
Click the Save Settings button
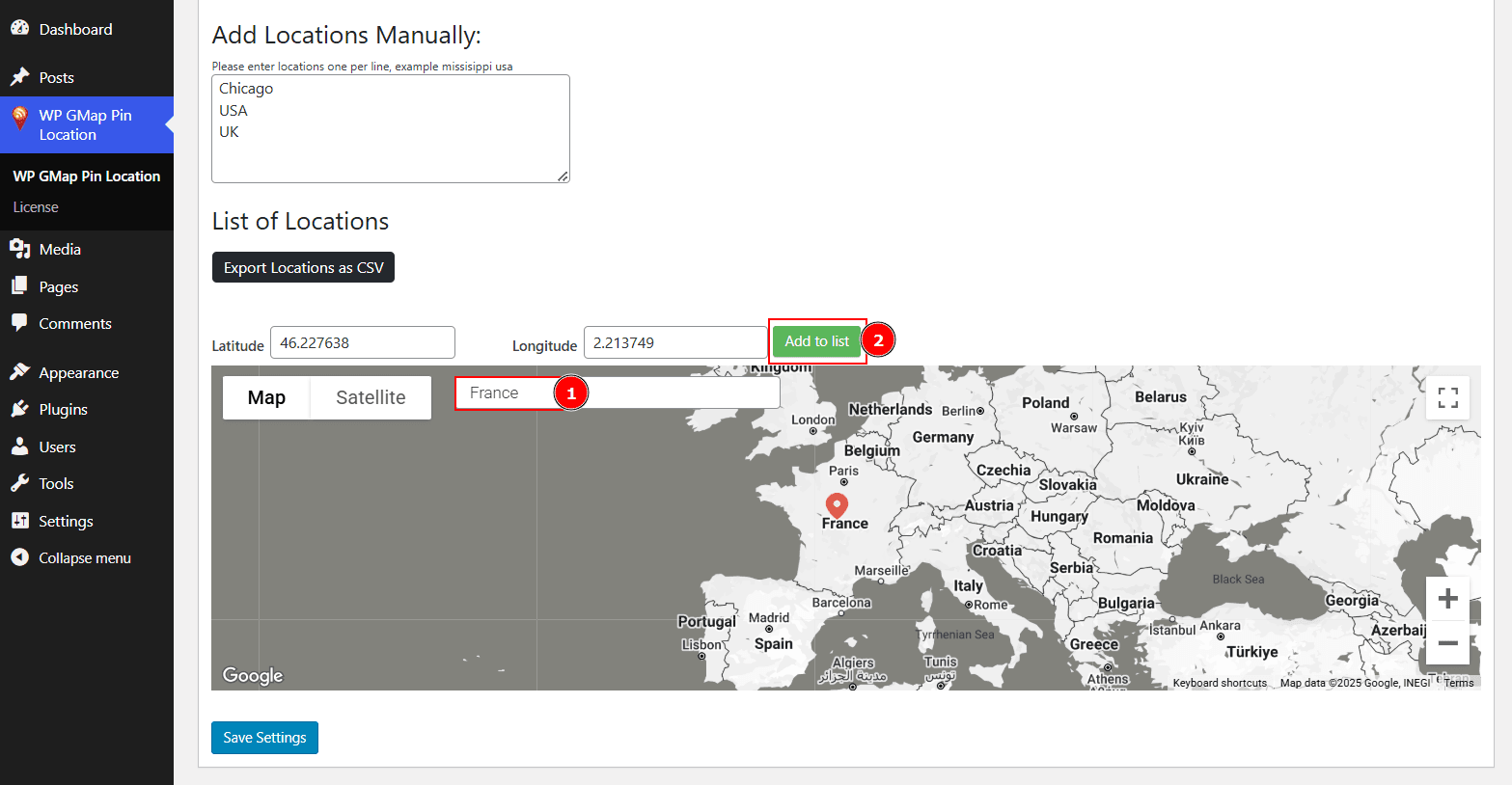(264, 738)
